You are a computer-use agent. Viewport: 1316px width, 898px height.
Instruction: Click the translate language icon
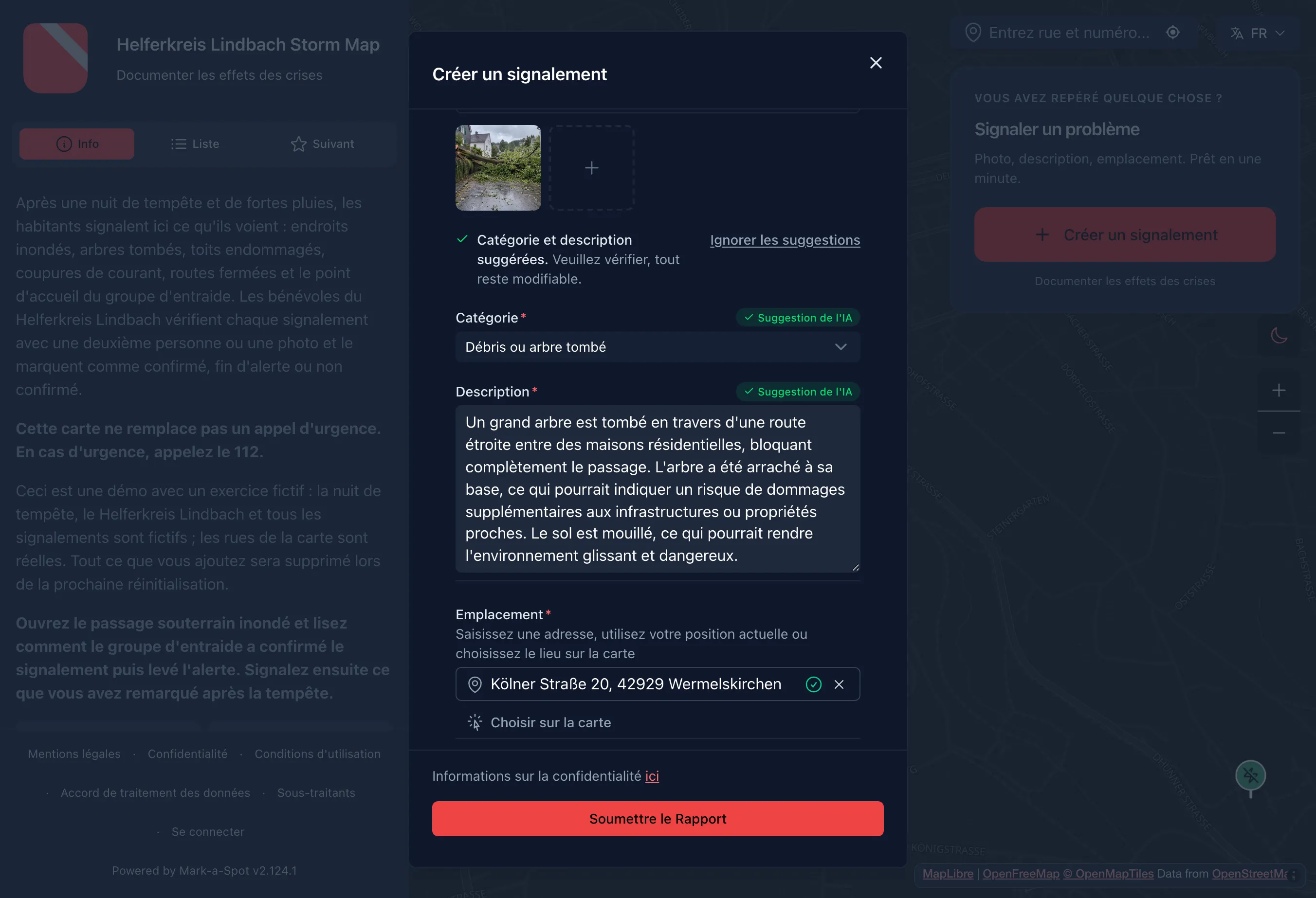(x=1237, y=34)
